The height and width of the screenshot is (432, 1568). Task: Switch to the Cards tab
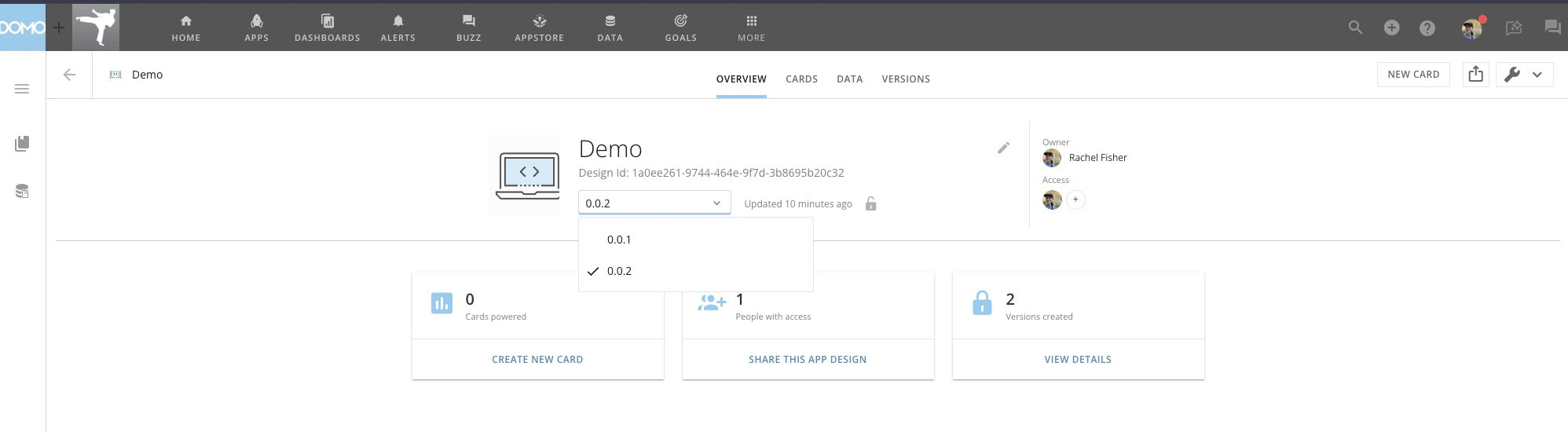[x=801, y=79]
